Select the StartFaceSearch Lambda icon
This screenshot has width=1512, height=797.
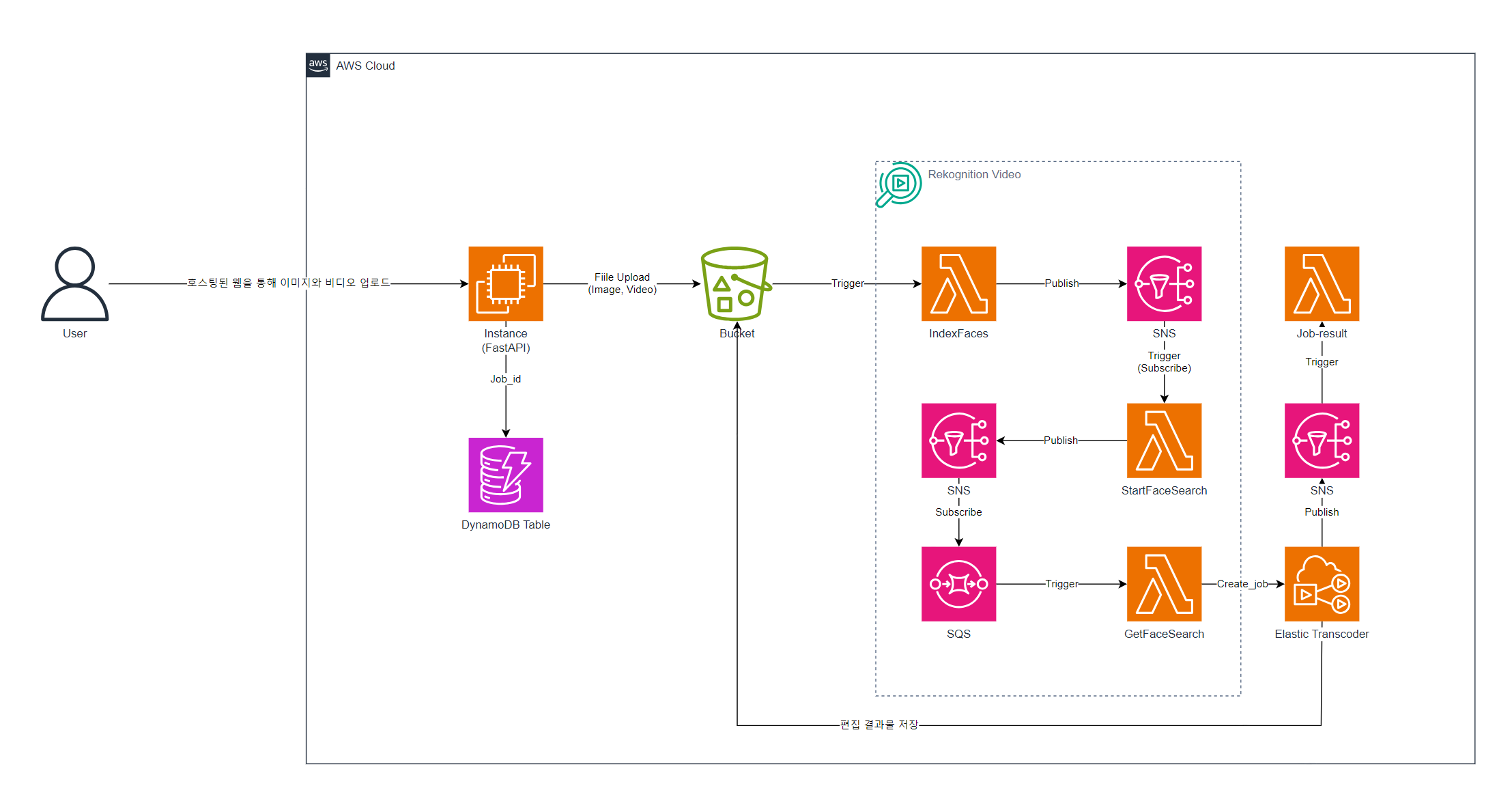[x=1164, y=441]
